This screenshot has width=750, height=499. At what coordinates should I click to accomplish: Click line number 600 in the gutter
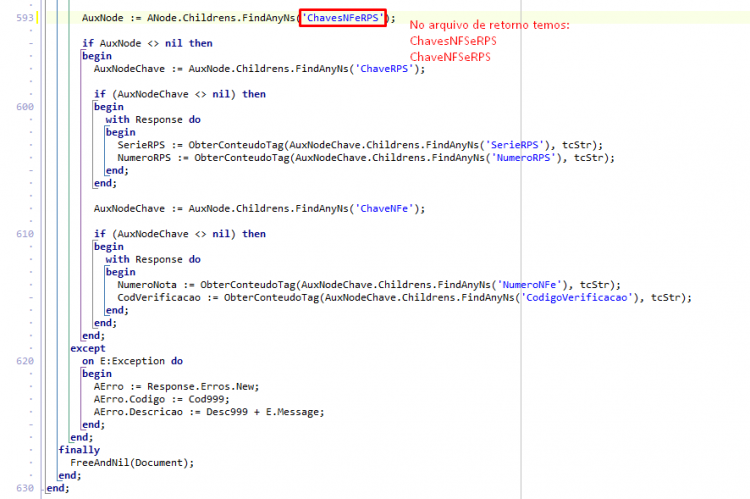(25, 107)
